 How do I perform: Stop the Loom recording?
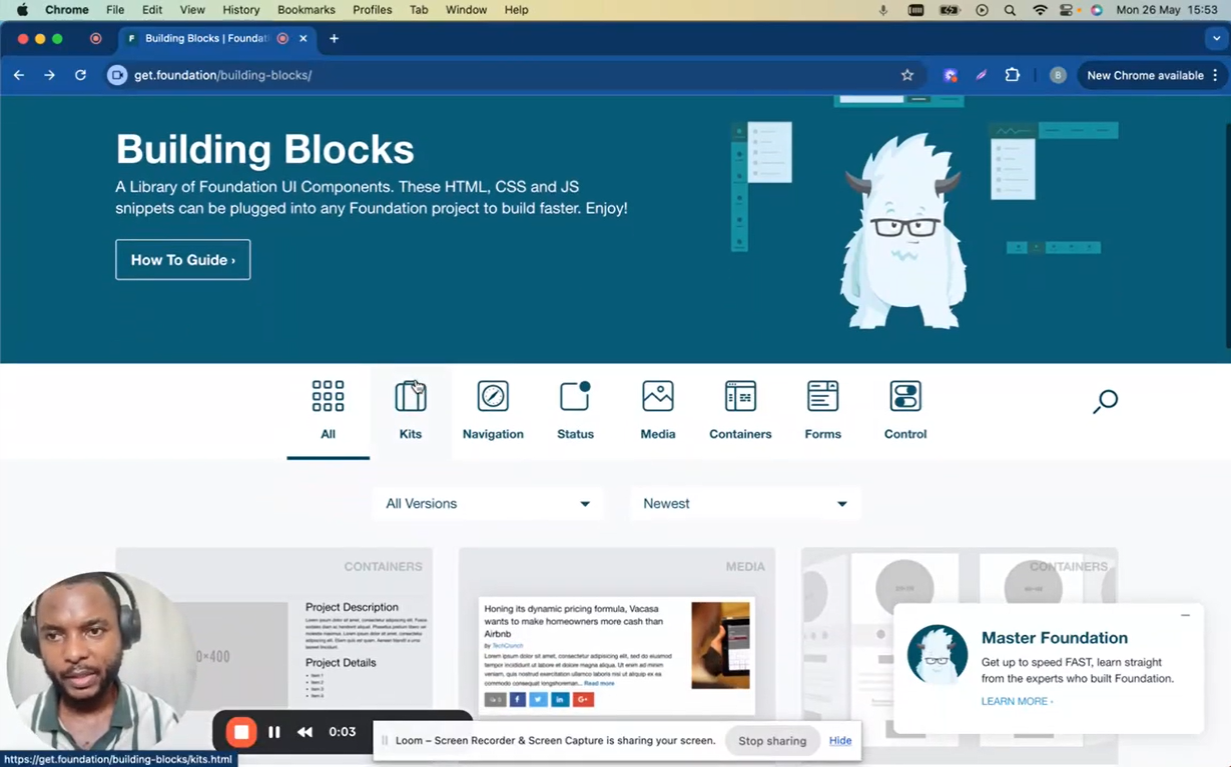[x=241, y=732]
